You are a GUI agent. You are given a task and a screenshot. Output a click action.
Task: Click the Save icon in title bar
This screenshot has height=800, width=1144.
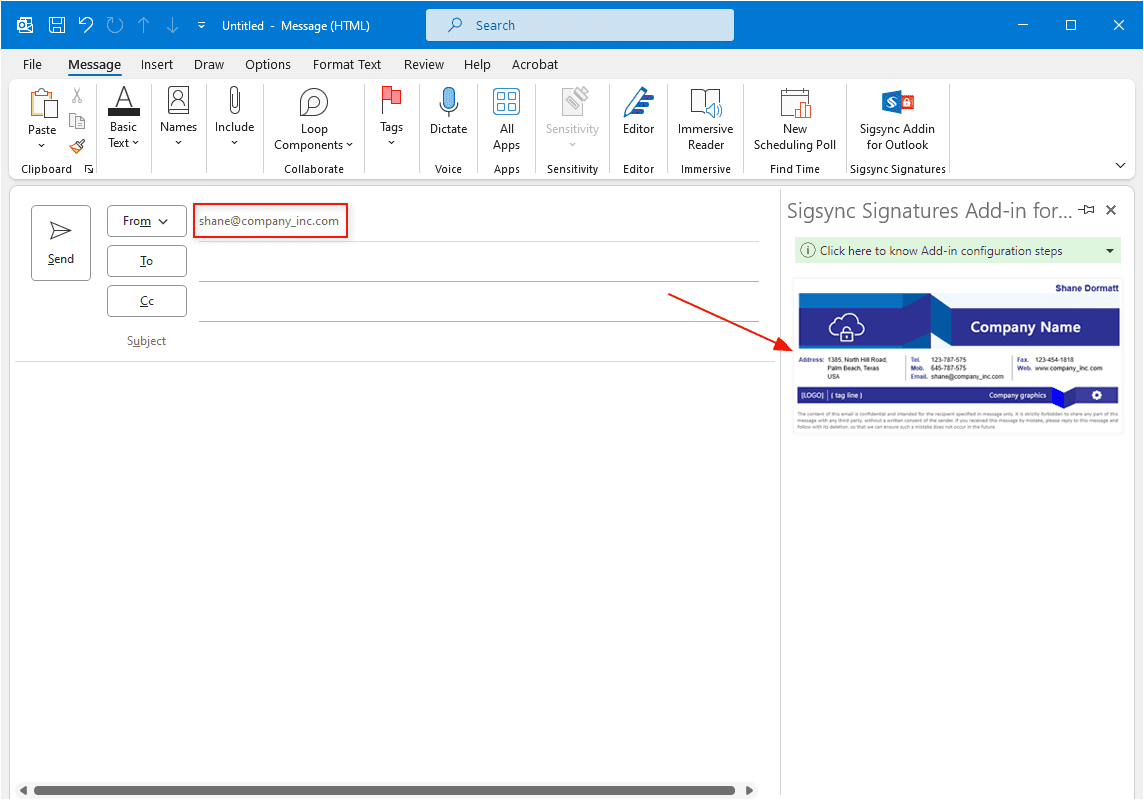click(x=57, y=25)
